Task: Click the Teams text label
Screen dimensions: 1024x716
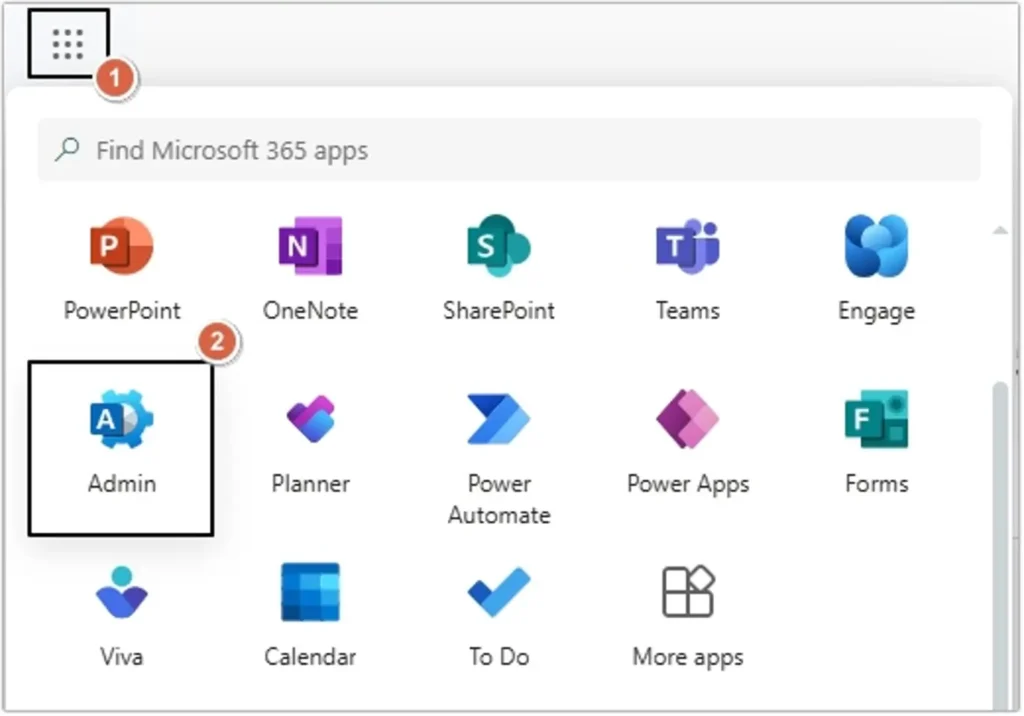Action: [x=688, y=311]
